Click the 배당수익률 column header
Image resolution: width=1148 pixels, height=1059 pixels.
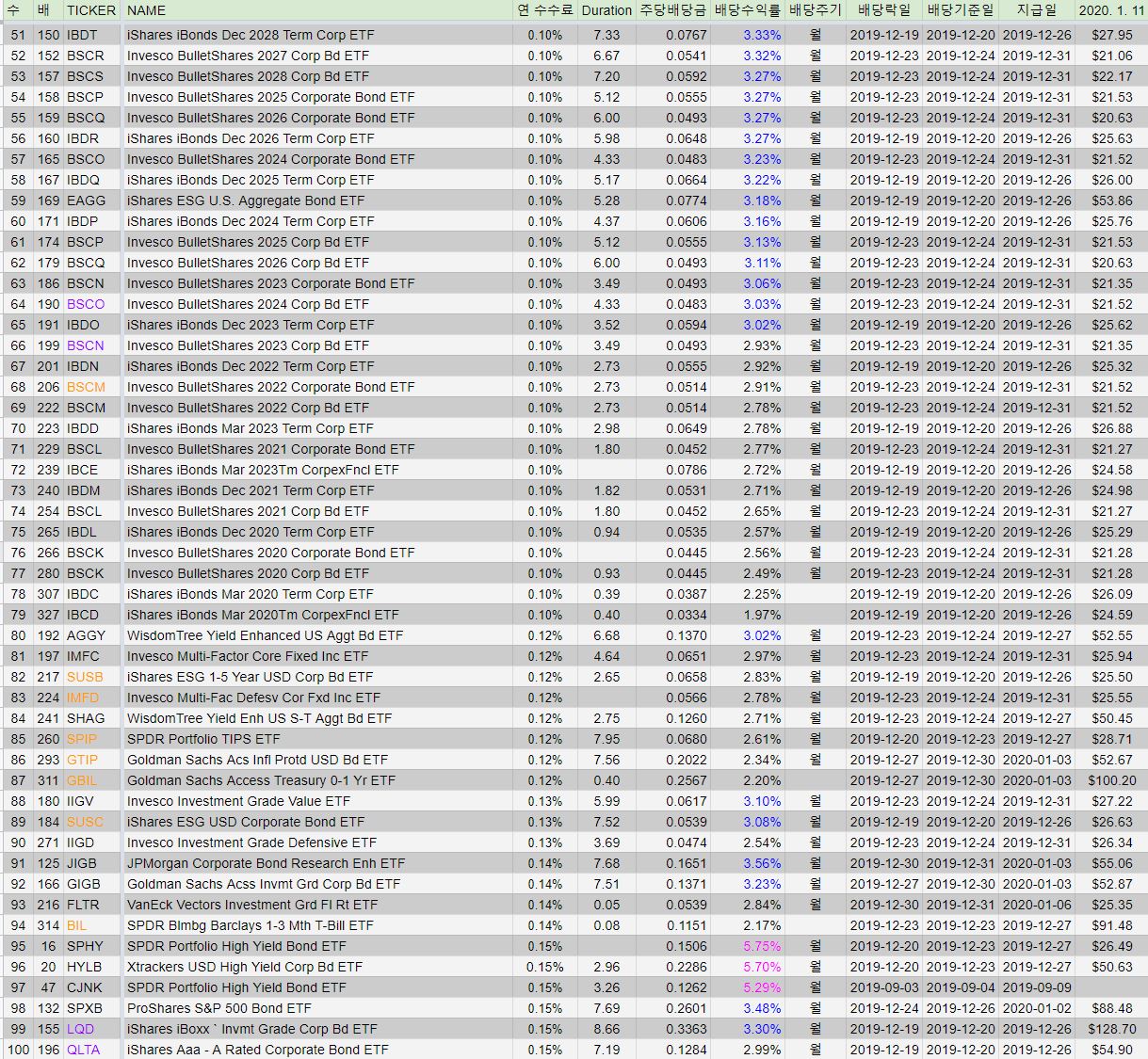[747, 10]
